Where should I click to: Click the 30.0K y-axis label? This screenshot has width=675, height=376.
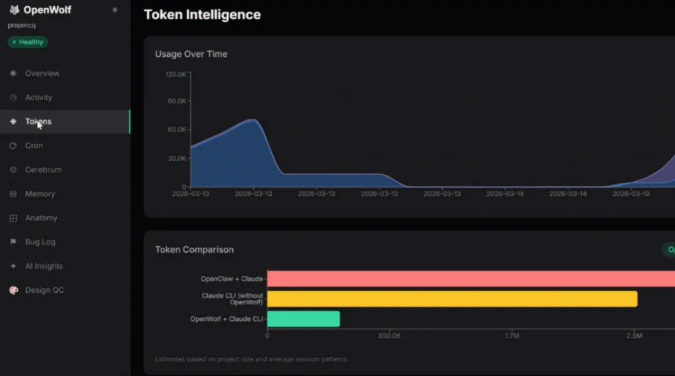click(177, 158)
